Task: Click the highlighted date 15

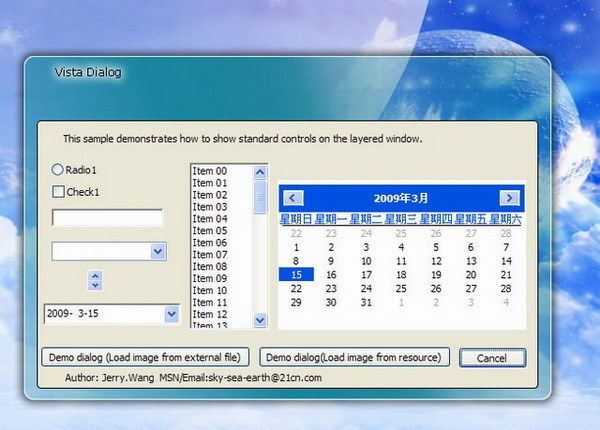Action: [297, 275]
